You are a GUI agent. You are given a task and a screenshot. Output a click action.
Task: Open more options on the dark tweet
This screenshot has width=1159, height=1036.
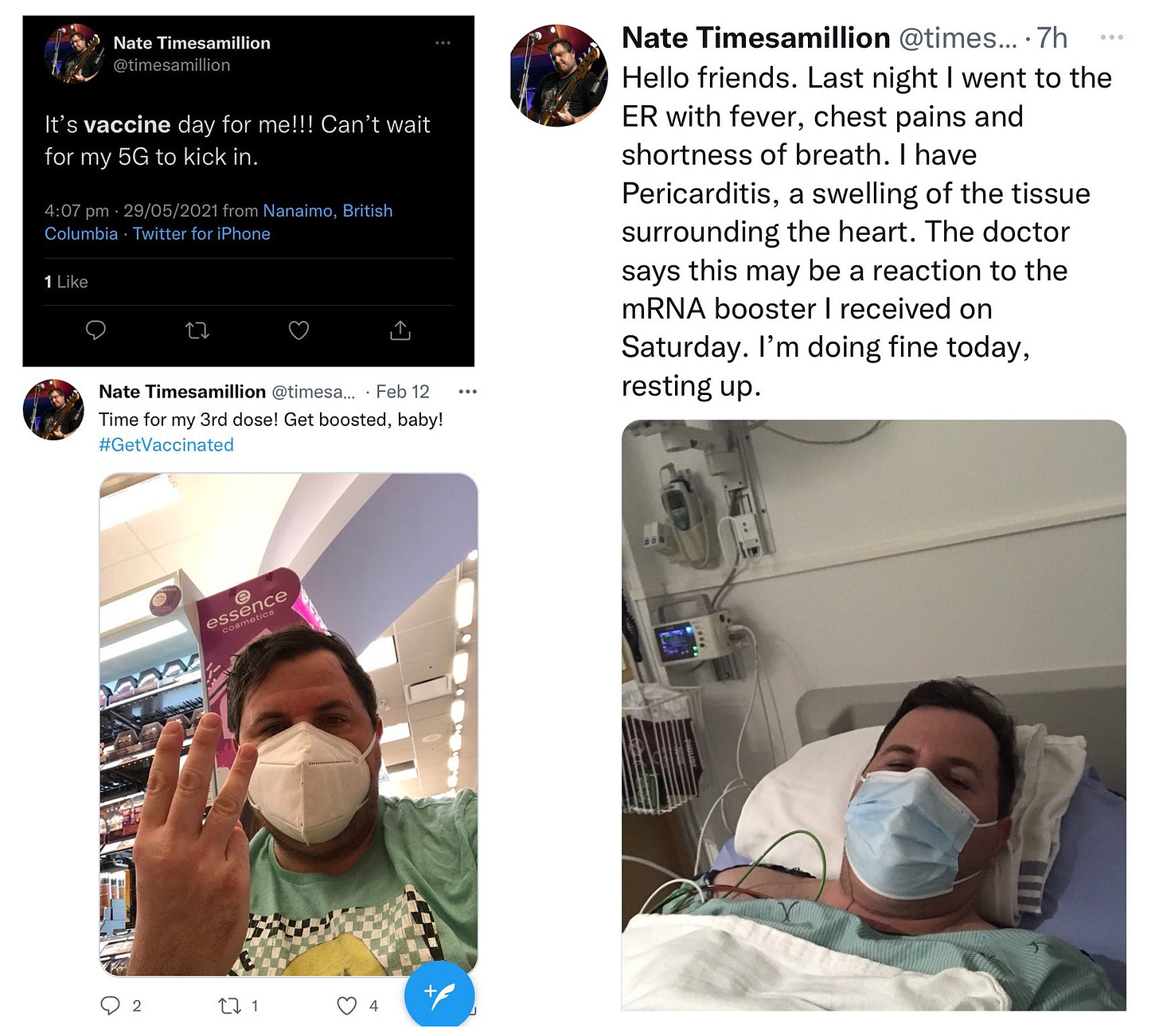pyautogui.click(x=443, y=43)
